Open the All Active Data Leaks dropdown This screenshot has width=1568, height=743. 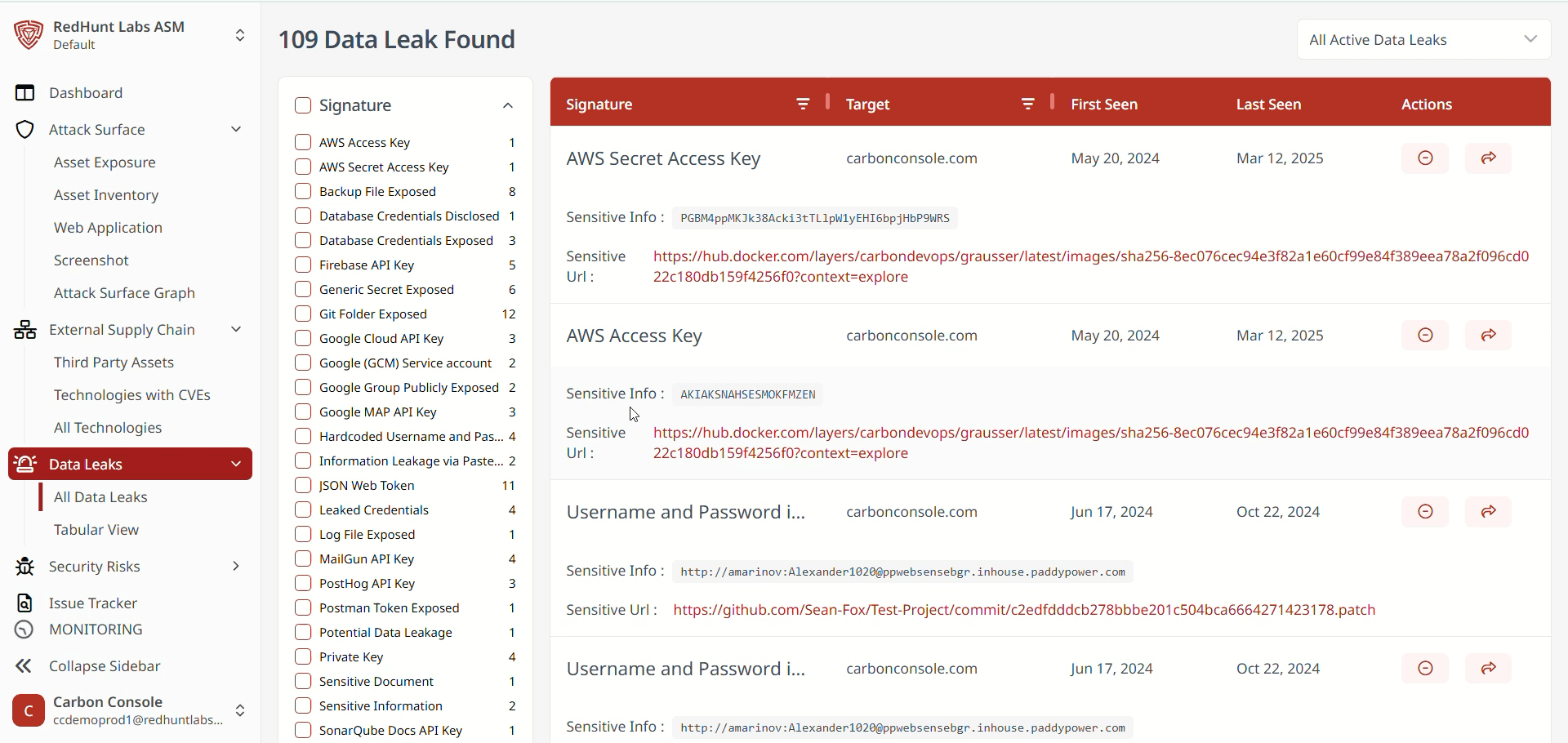1423,39
